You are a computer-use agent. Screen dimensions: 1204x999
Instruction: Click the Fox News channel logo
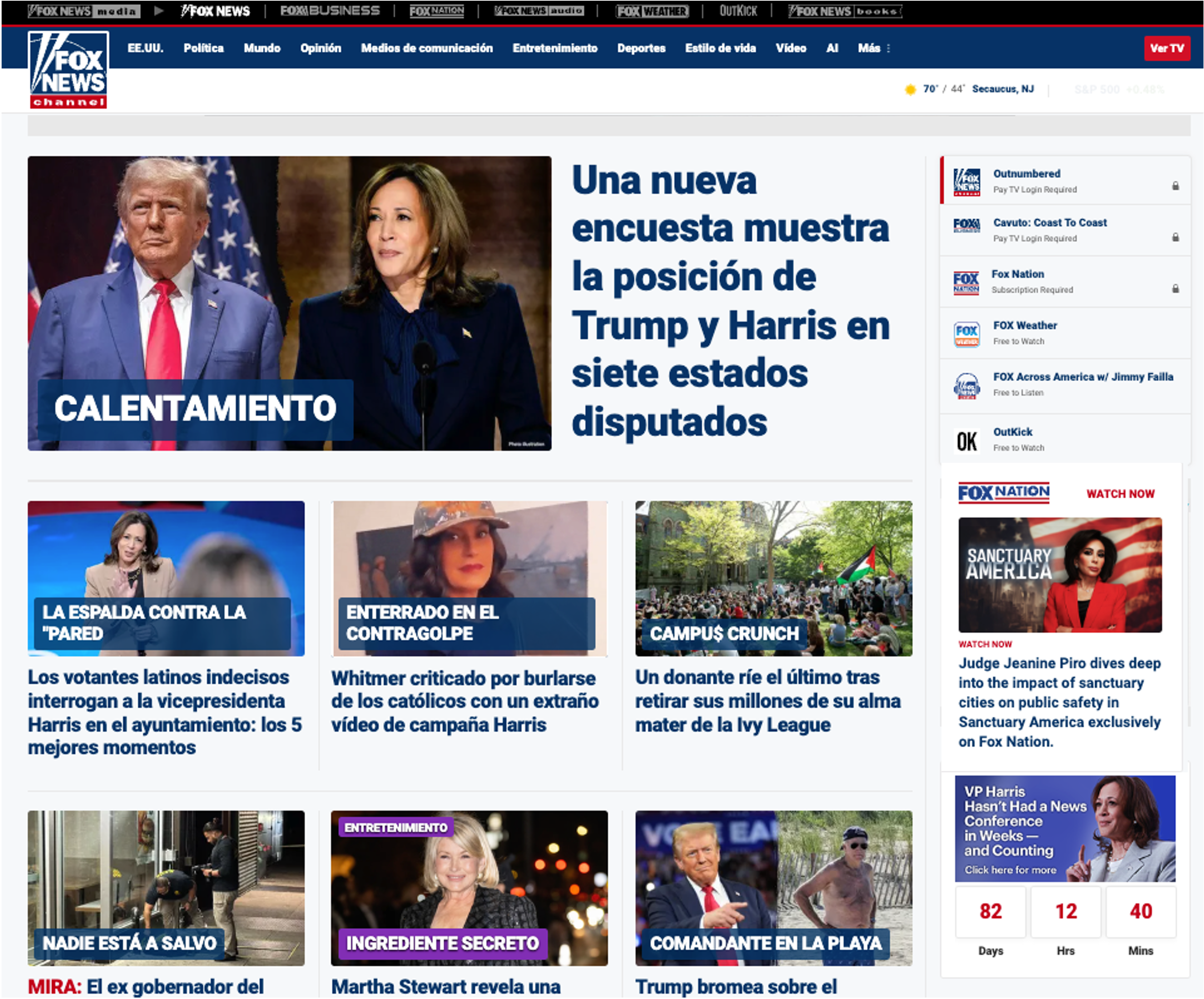tap(68, 69)
